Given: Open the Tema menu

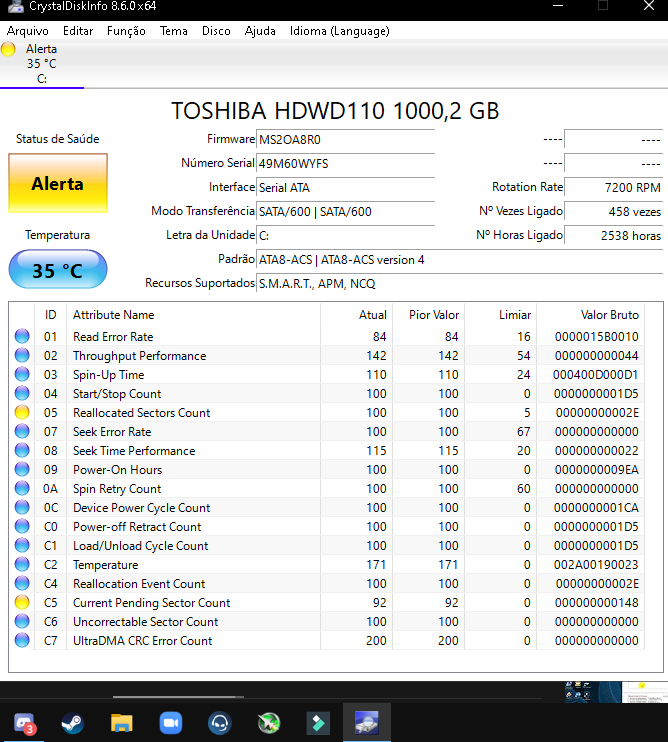Looking at the screenshot, I should point(174,31).
